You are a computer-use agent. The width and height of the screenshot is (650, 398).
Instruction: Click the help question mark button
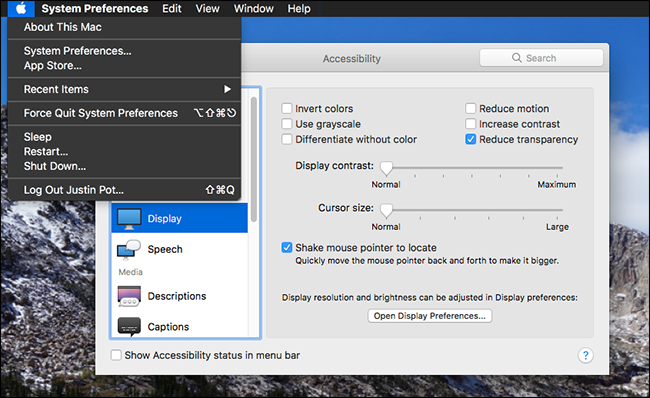pyautogui.click(x=585, y=355)
